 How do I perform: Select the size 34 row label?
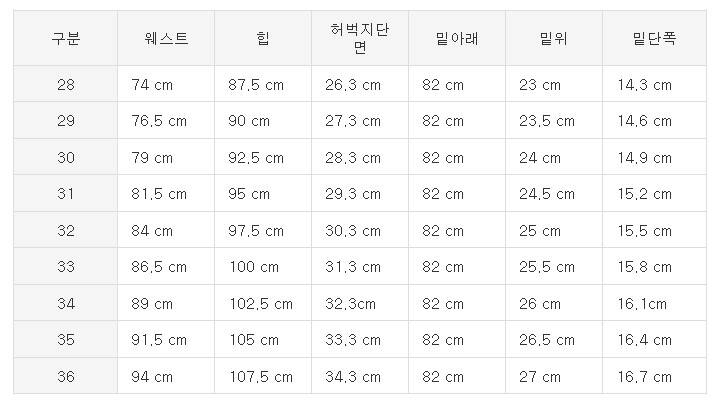coord(66,303)
